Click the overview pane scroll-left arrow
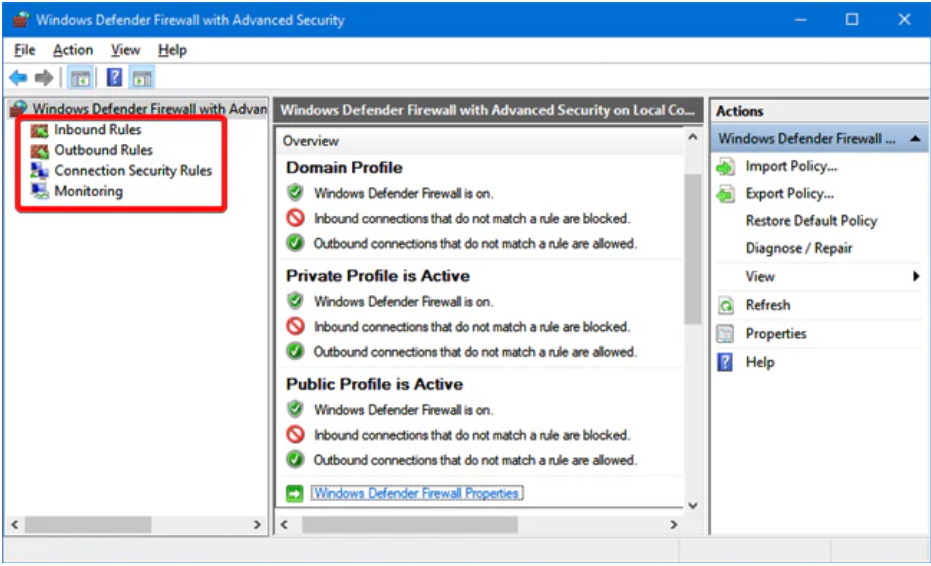This screenshot has width=931, height=566. (284, 524)
